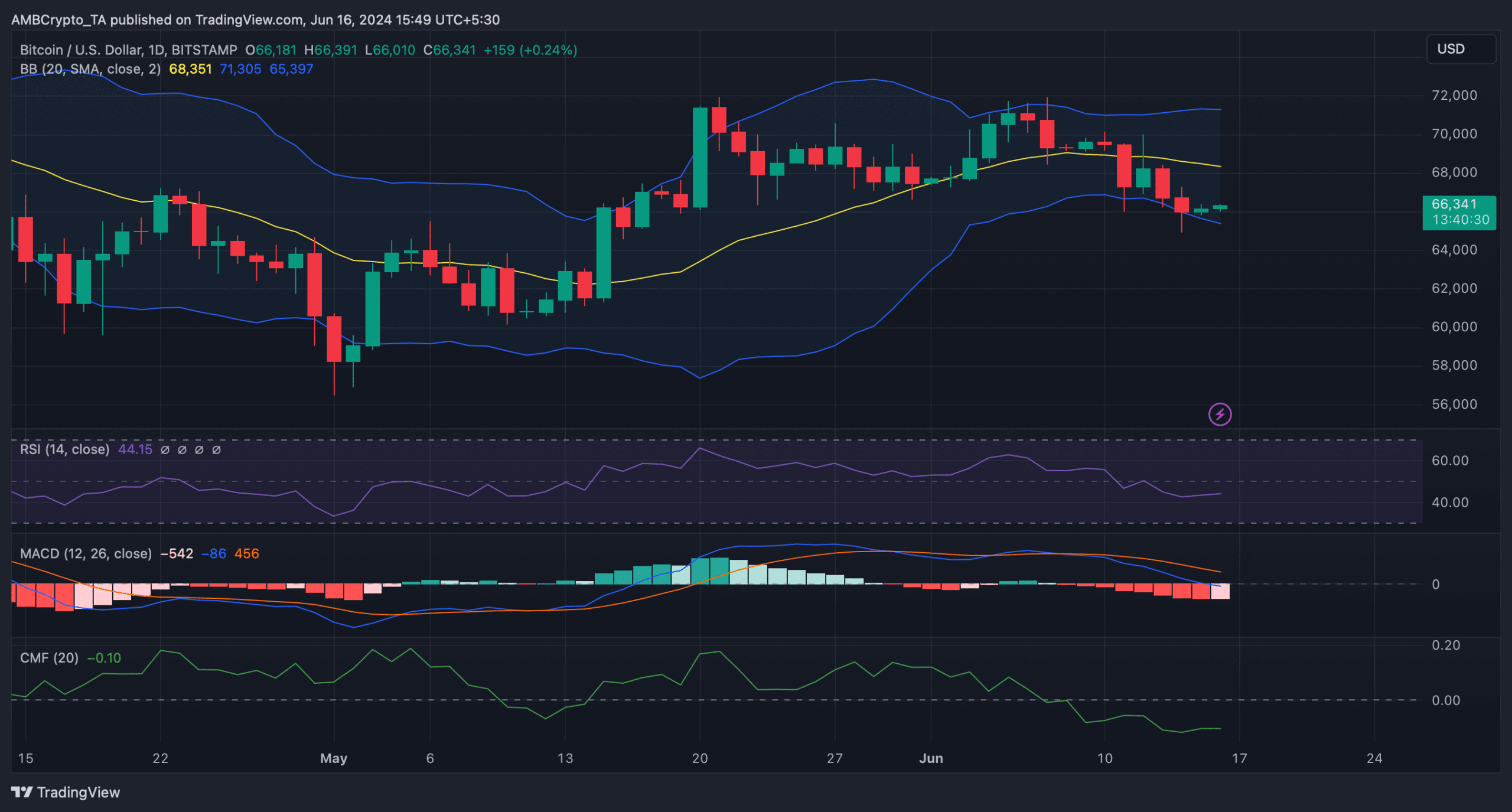Select the second ø value in RSI legend
The height and width of the screenshot is (812, 1512).
click(x=181, y=449)
